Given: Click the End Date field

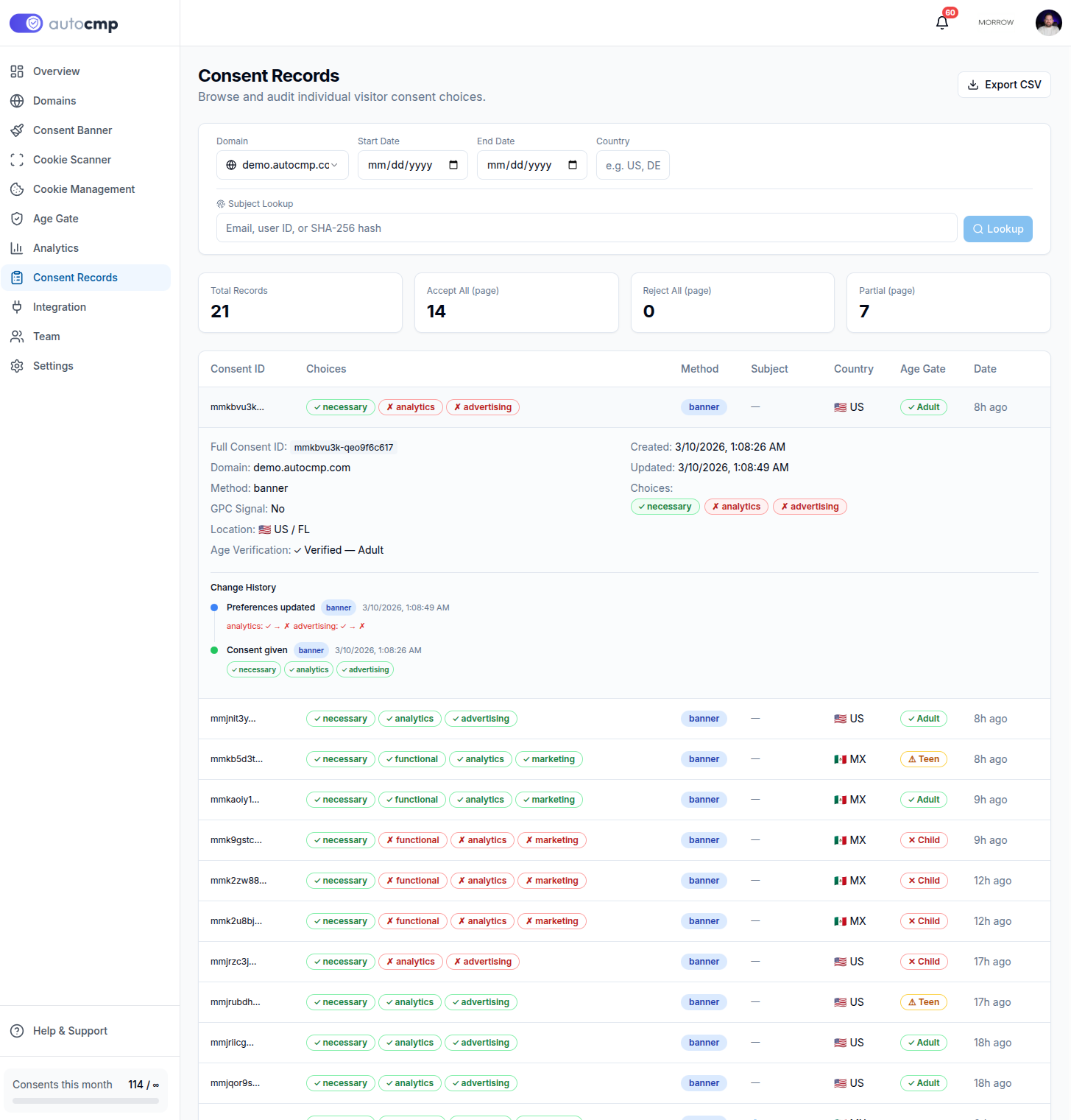Looking at the screenshot, I should (x=532, y=165).
